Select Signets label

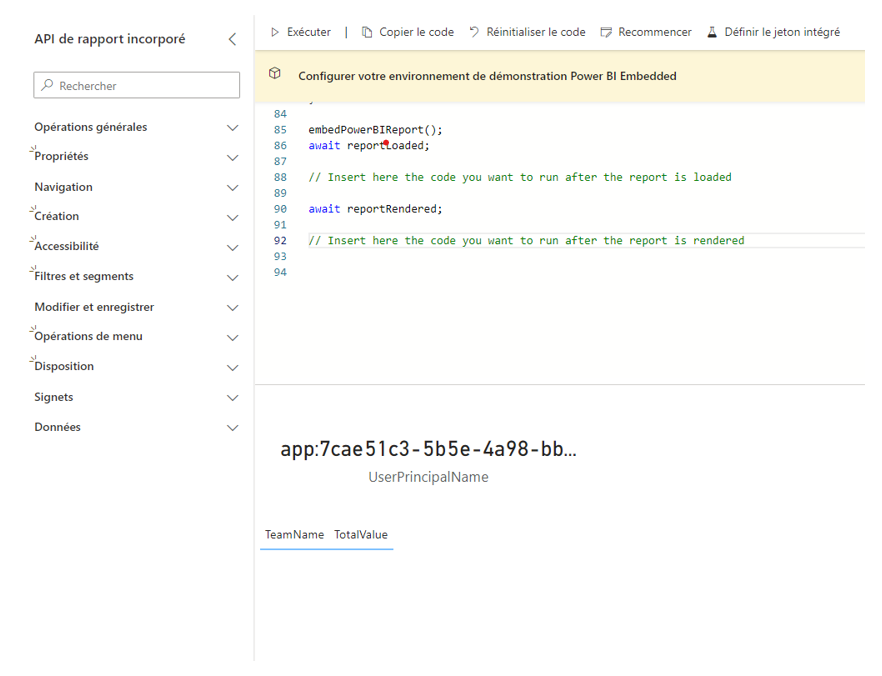[x=53, y=397]
